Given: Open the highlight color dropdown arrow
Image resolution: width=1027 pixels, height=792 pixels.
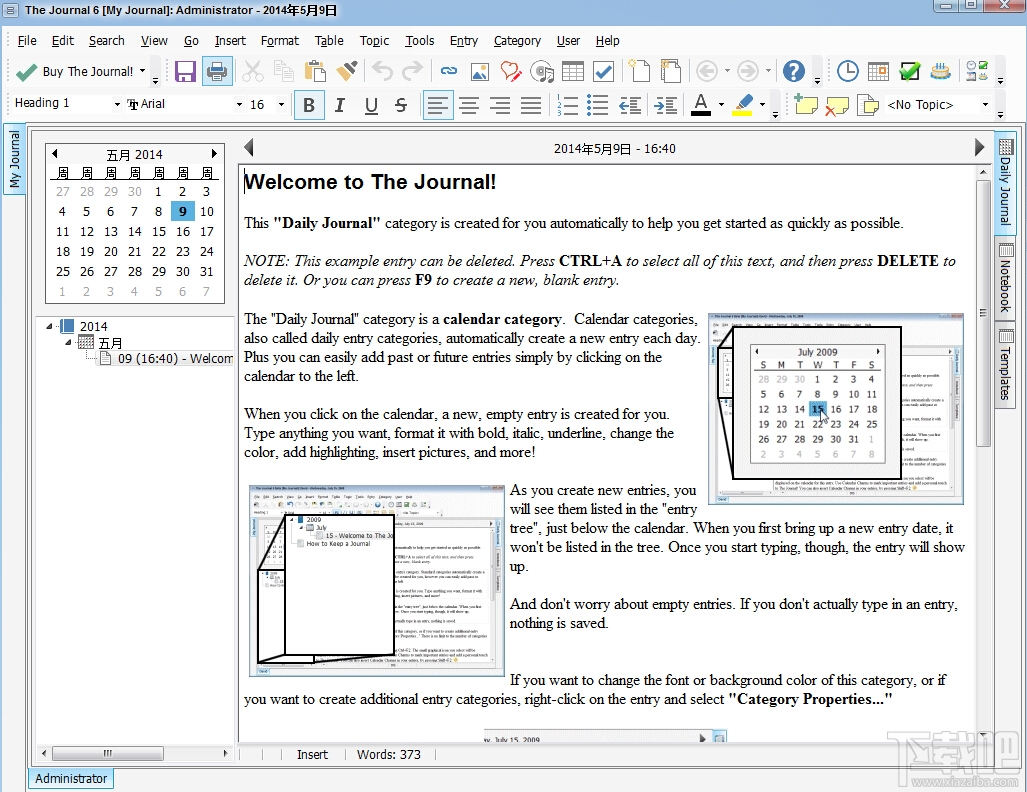Looking at the screenshot, I should [762, 104].
